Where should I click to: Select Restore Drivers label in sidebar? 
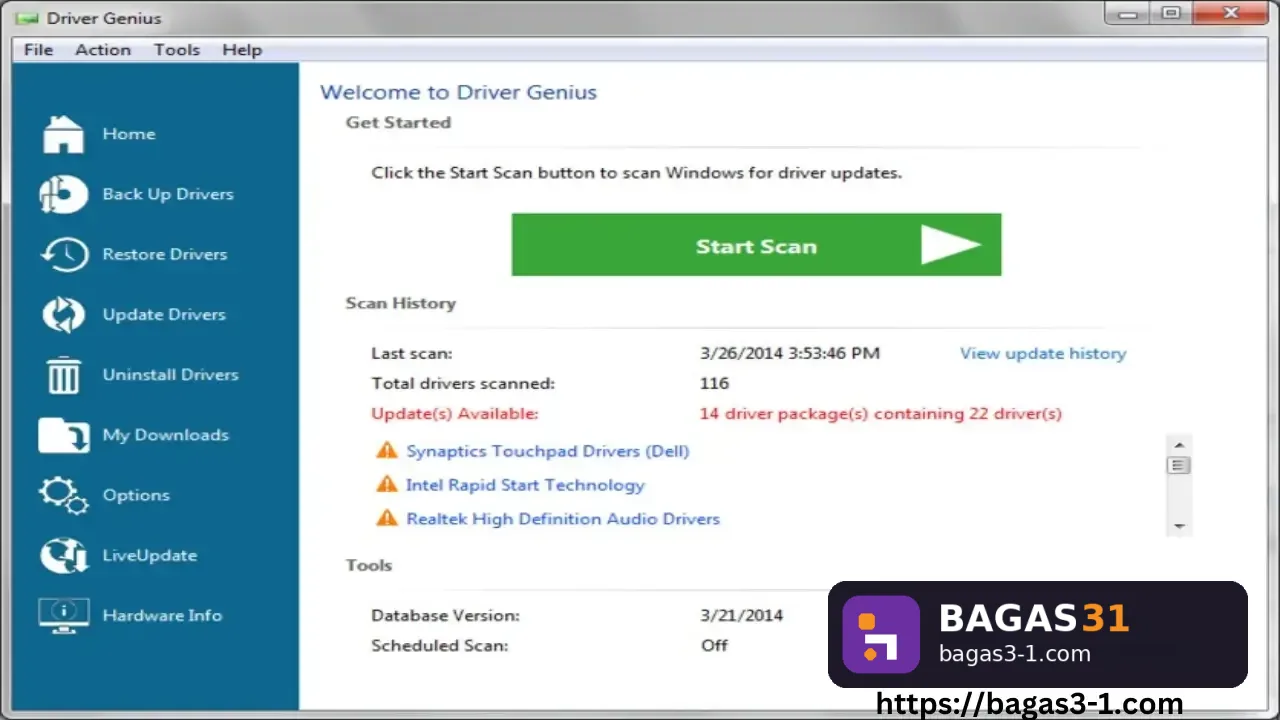click(165, 254)
